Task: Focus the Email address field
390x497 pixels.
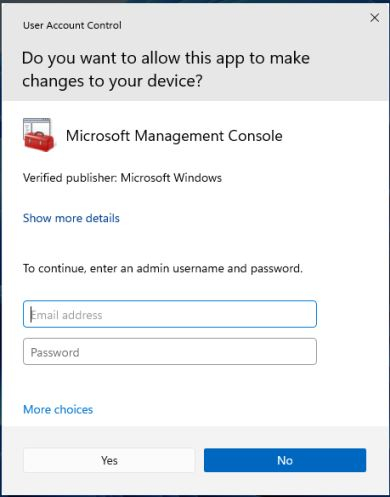Action: (x=170, y=314)
